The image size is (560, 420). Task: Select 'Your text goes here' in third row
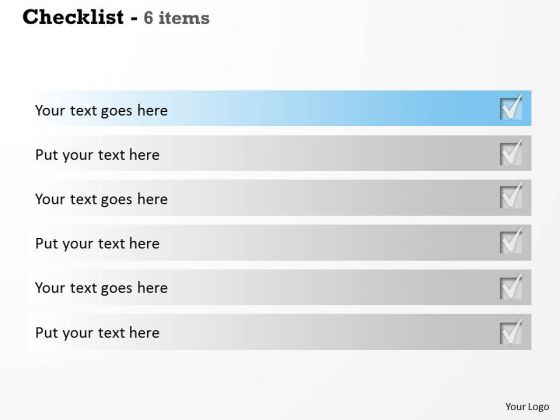[101, 199]
